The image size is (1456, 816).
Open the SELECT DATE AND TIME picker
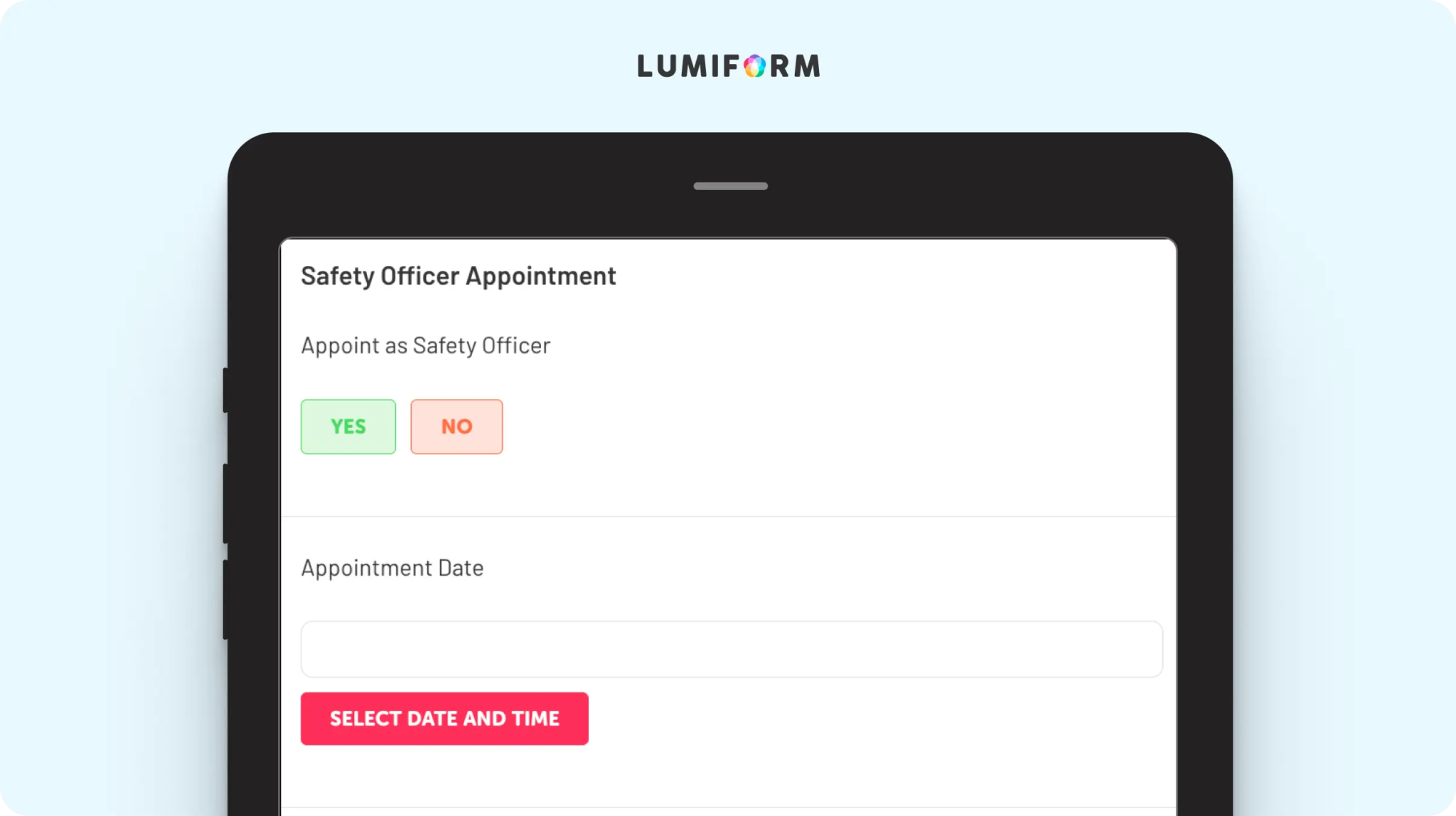(444, 719)
